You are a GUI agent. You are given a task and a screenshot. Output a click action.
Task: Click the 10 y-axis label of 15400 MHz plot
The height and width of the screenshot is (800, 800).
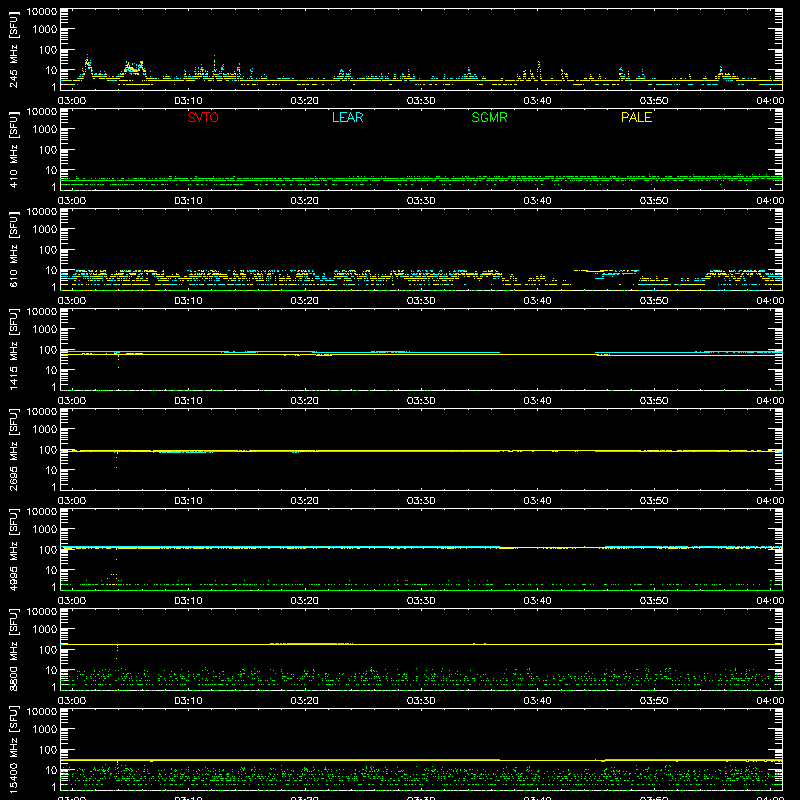pyautogui.click(x=51, y=770)
